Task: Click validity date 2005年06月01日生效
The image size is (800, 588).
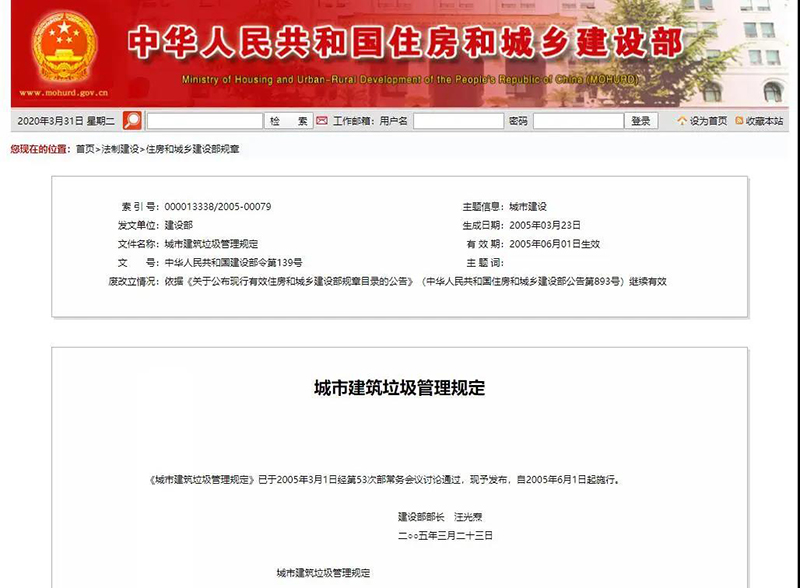Action: pos(555,244)
